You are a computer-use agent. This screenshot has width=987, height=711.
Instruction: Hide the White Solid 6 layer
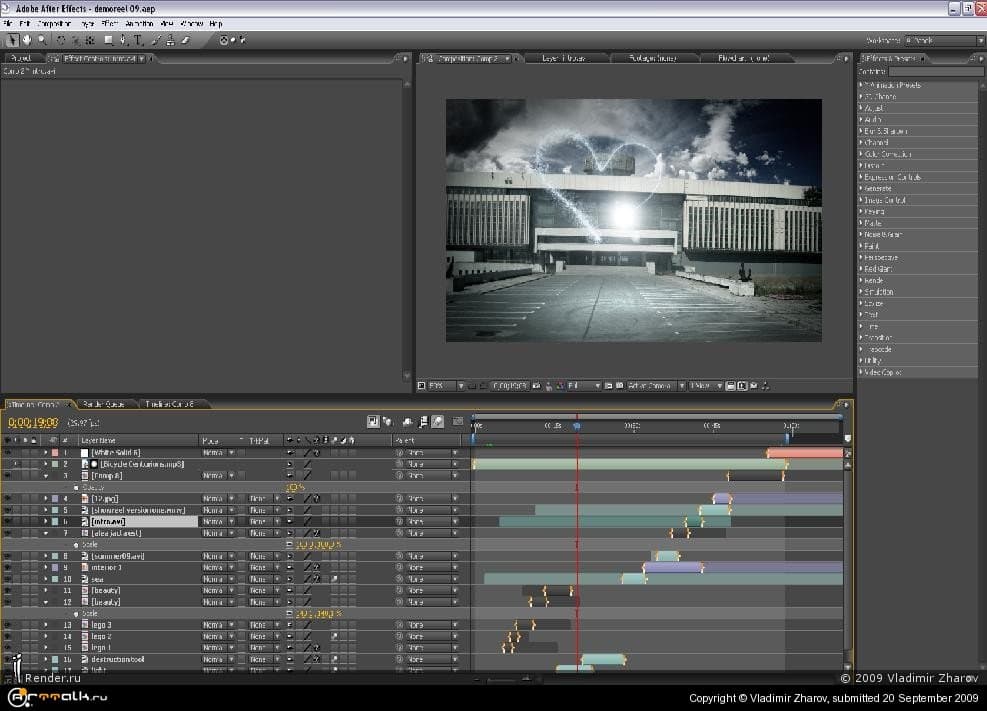point(7,453)
